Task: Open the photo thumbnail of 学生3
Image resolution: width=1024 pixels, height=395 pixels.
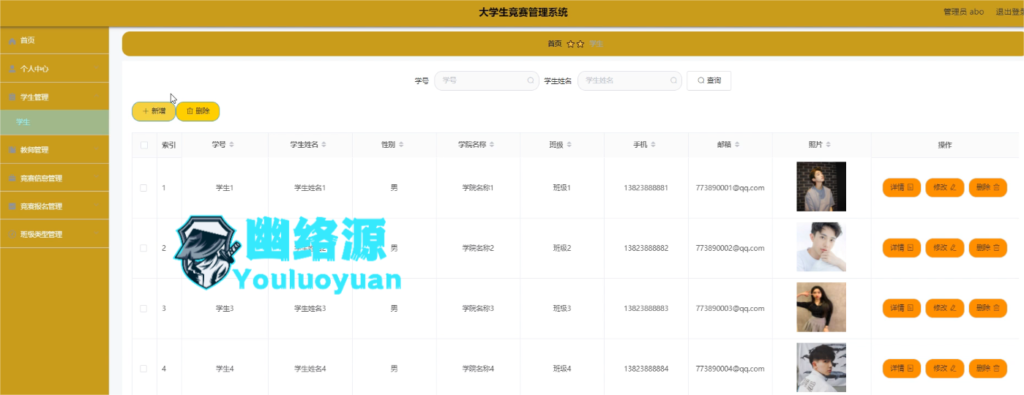Action: coord(821,308)
